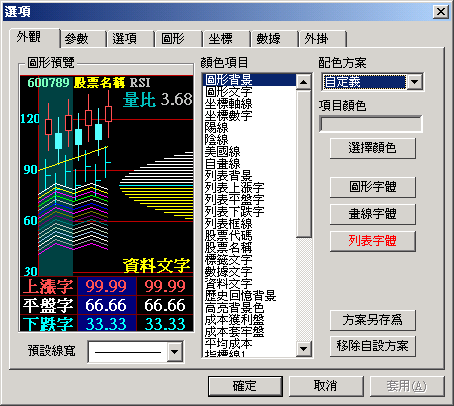The height and width of the screenshot is (406, 454).
Task: Click the 移除自設方案 button
Action: pos(373,346)
